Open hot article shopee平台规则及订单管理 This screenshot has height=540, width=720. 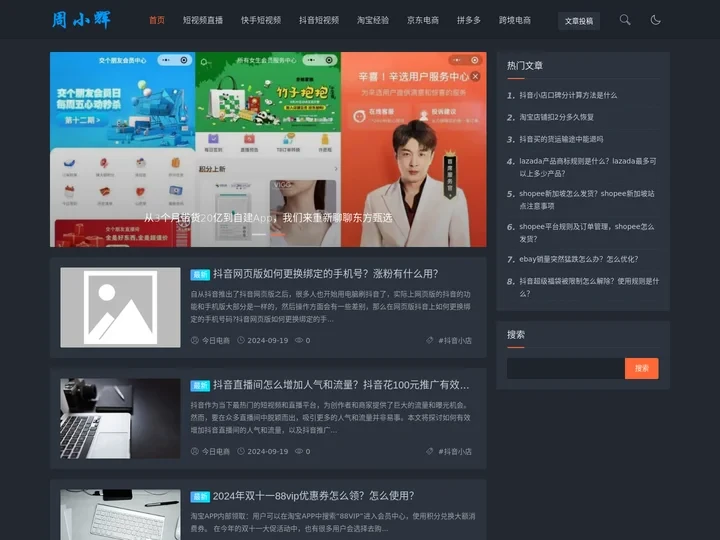tap(587, 233)
